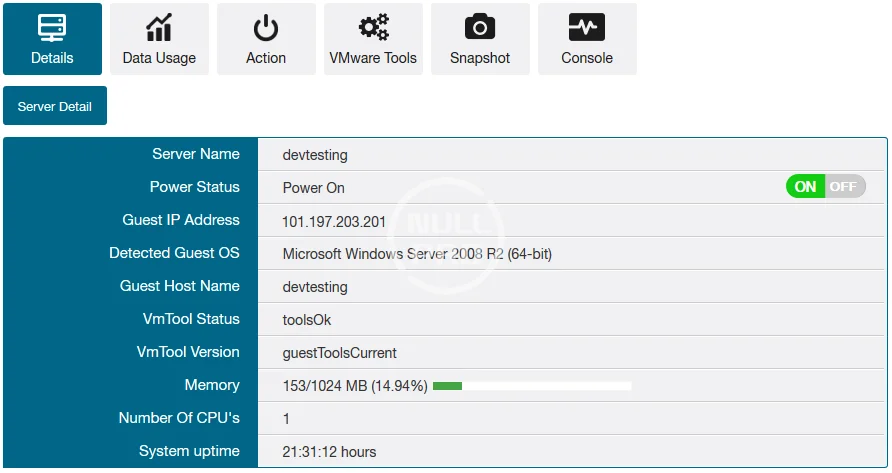The image size is (892, 473).
Task: Click the power symbol icon above Action
Action: [x=266, y=27]
